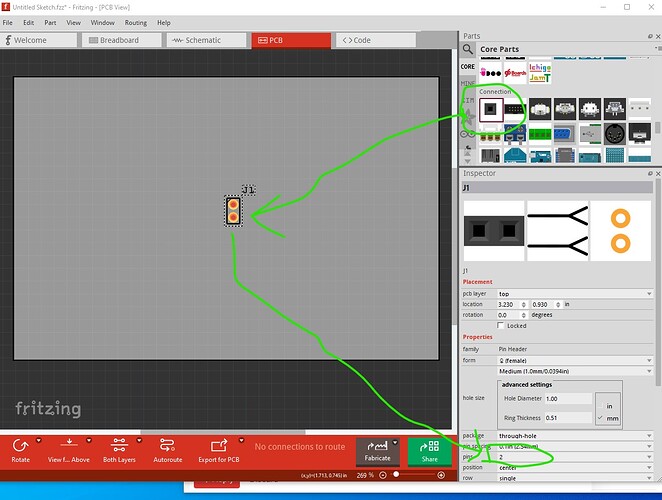This screenshot has width=662, height=500.
Task: Click the View from Above icon
Action: [68, 444]
